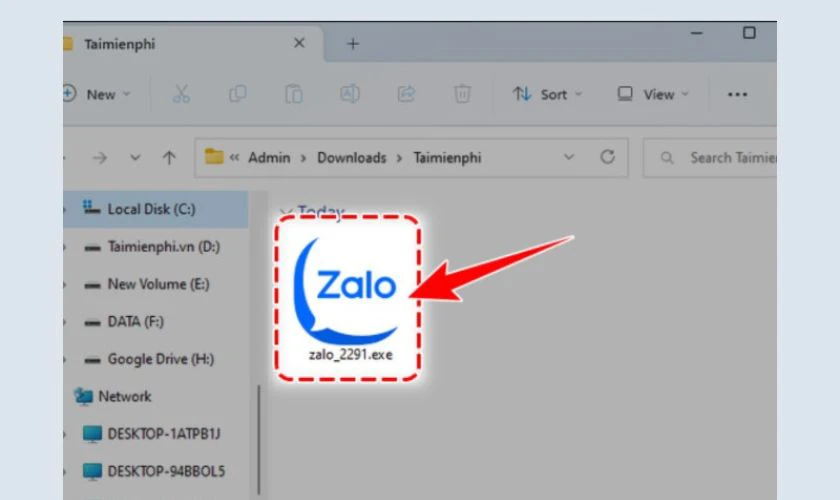Select the zalo_2291.exe file
This screenshot has height=500, width=840.
tap(347, 295)
